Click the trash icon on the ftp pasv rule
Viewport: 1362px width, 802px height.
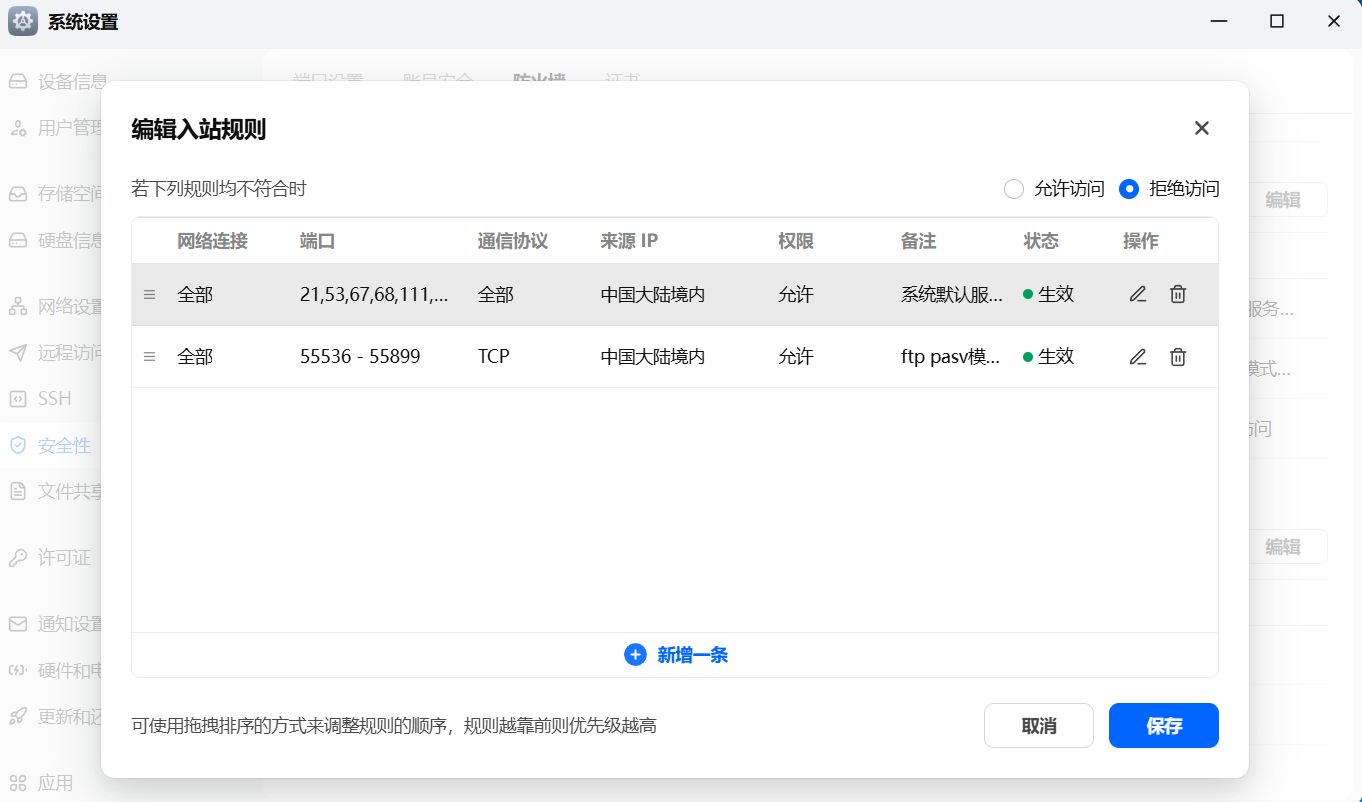click(1177, 357)
